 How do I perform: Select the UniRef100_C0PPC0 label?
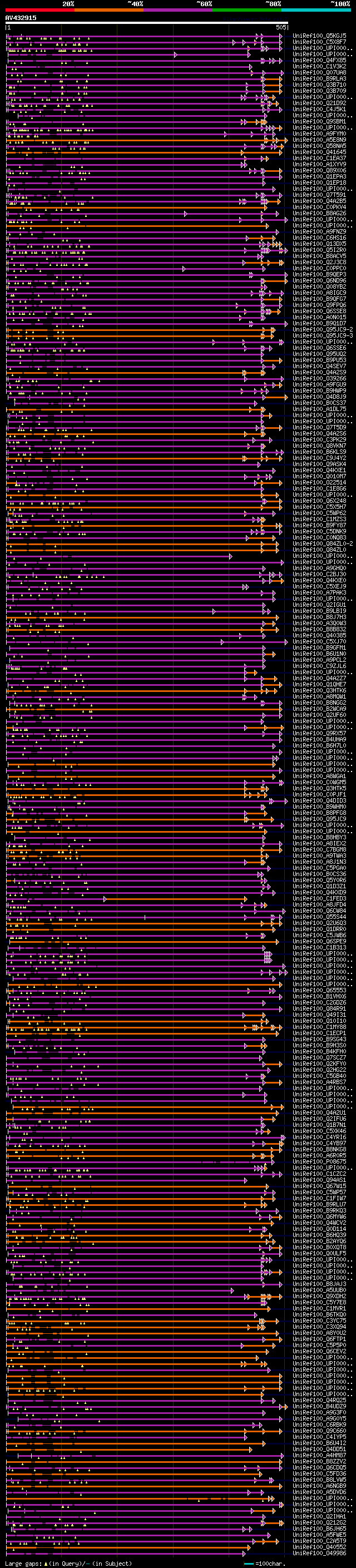pos(319,269)
